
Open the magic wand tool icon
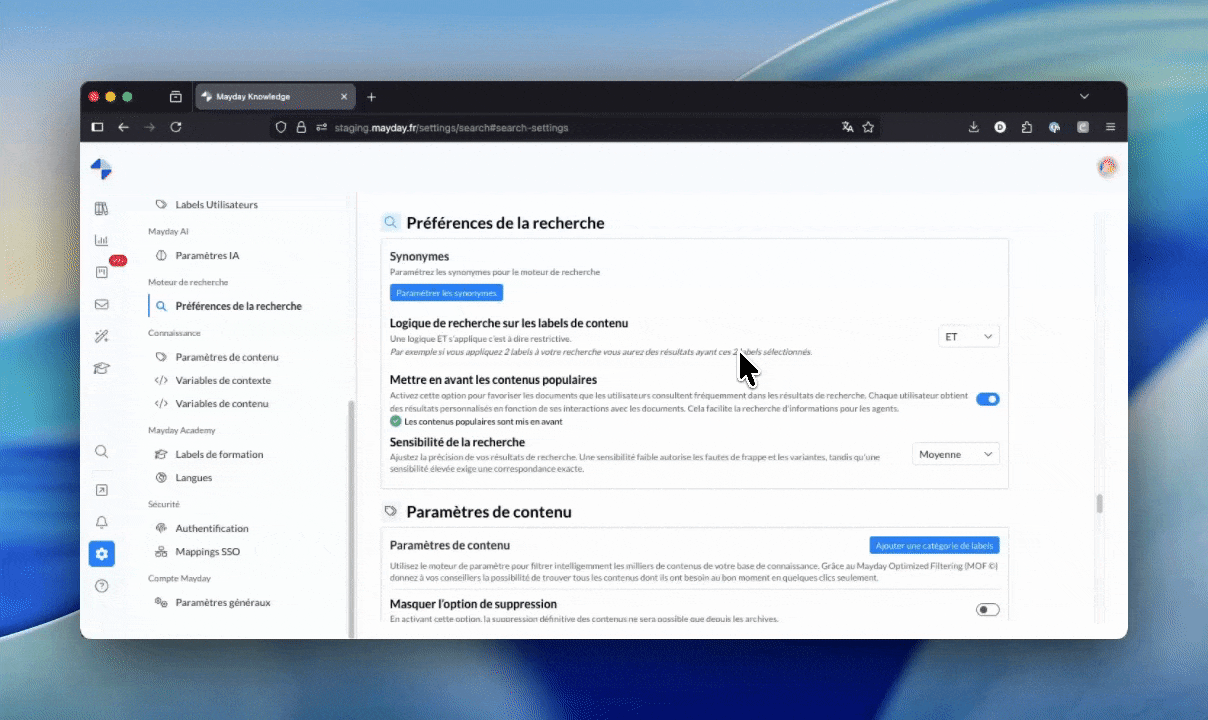tap(101, 336)
